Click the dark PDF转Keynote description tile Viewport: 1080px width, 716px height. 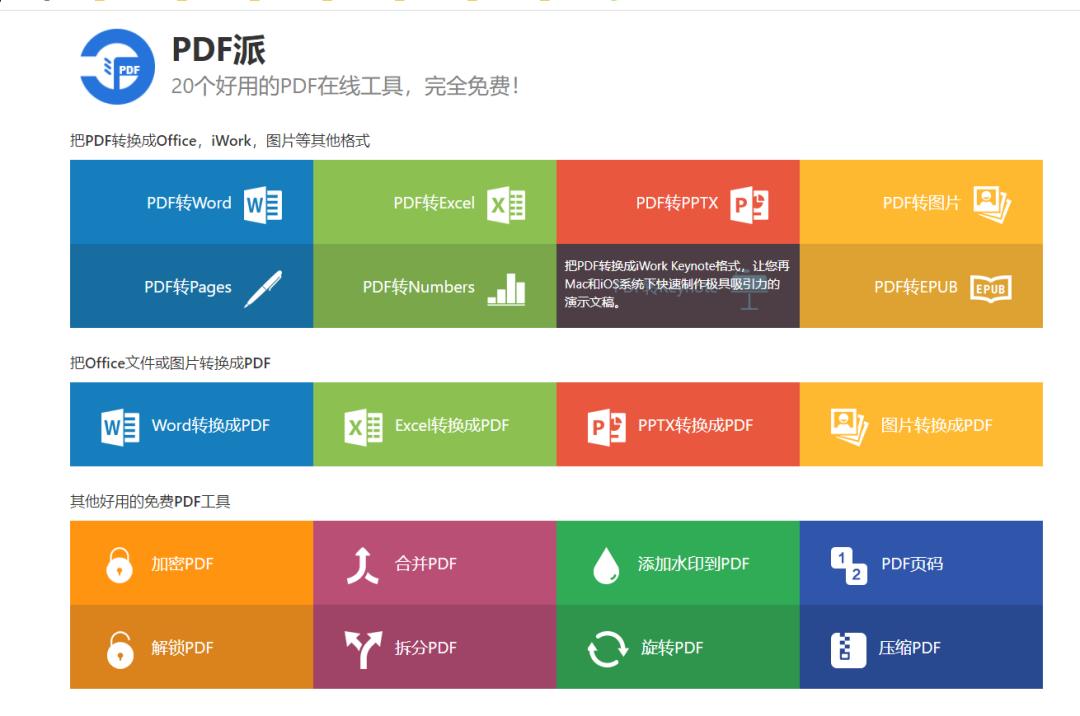coord(679,287)
